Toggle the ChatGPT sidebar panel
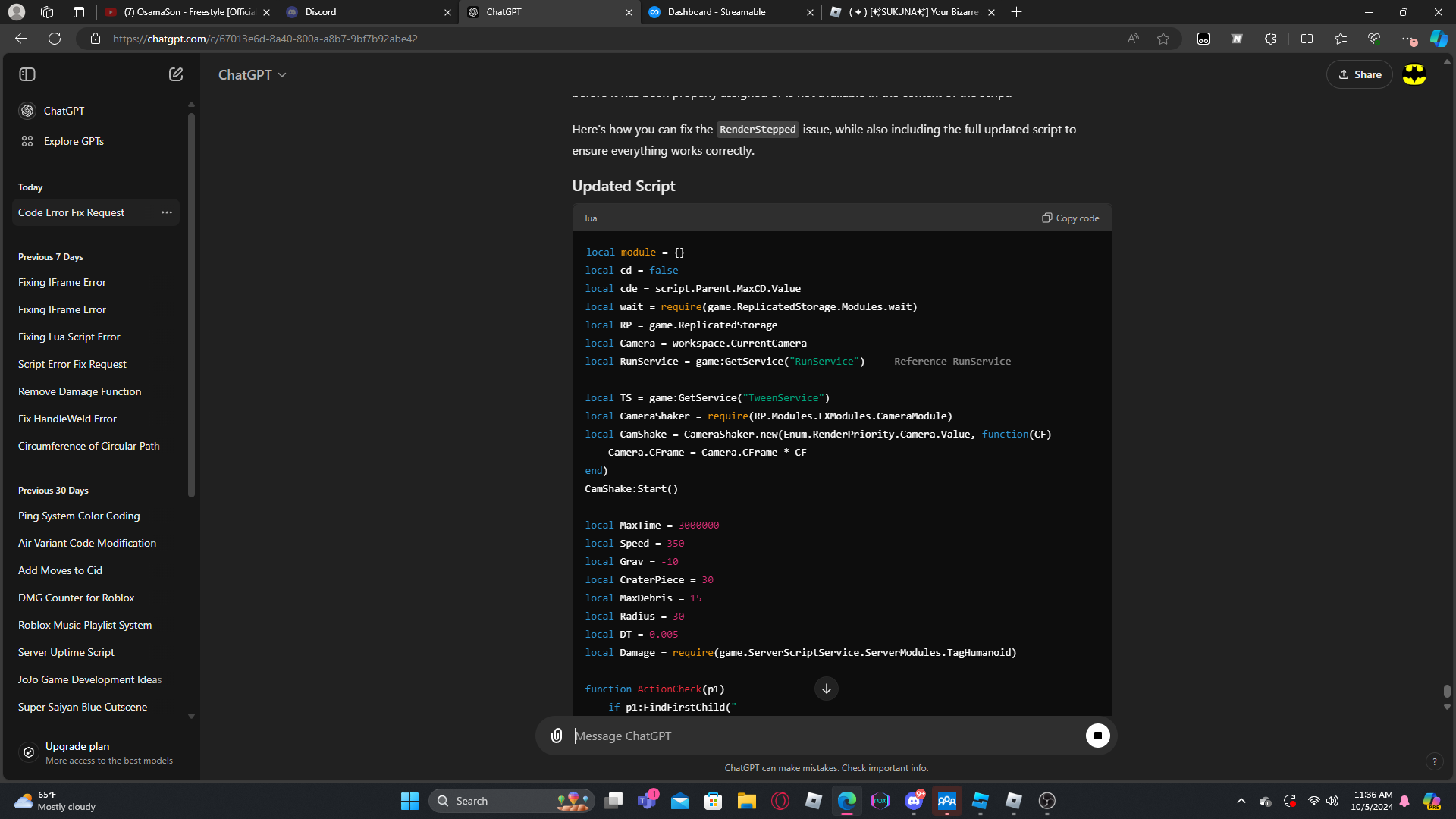Viewport: 1456px width, 819px height. (x=27, y=74)
